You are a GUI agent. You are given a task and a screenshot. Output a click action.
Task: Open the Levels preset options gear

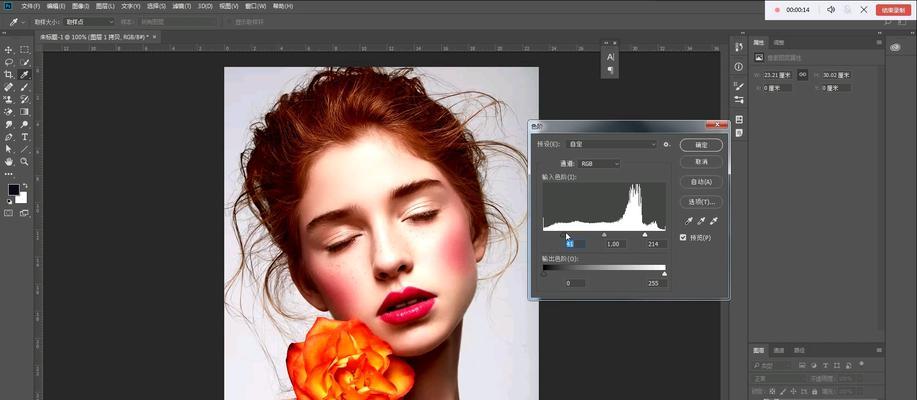tap(667, 144)
